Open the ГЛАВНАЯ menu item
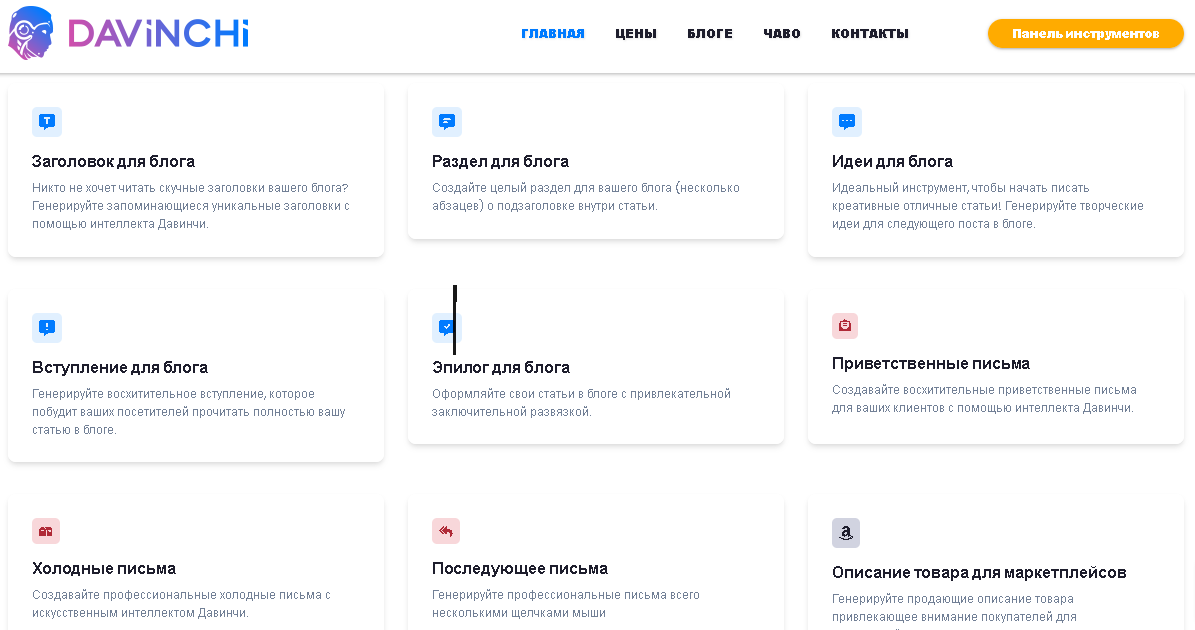The height and width of the screenshot is (630, 1195). [x=553, y=34]
